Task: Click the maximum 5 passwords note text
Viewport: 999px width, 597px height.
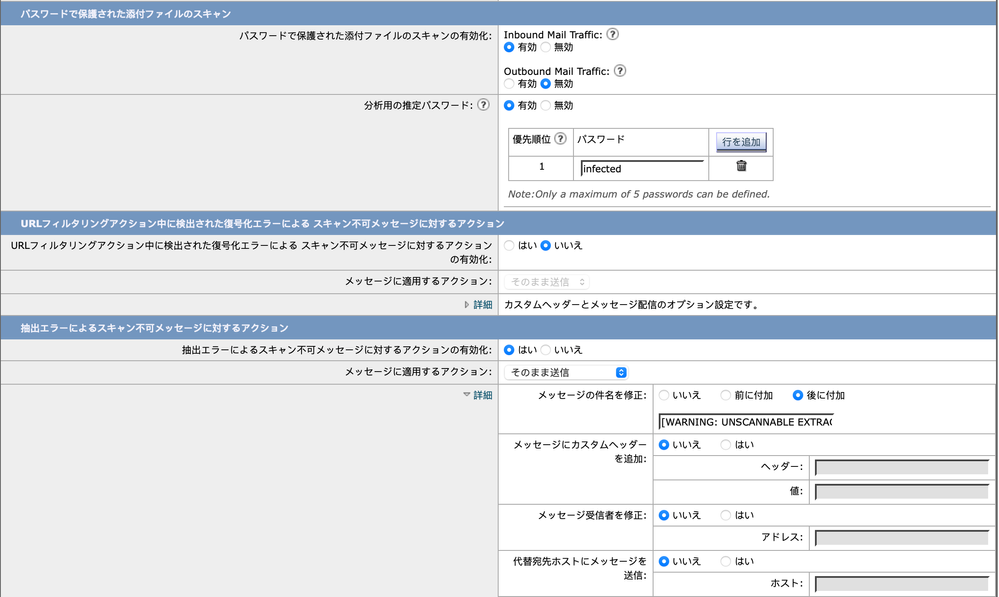Action: [638, 194]
